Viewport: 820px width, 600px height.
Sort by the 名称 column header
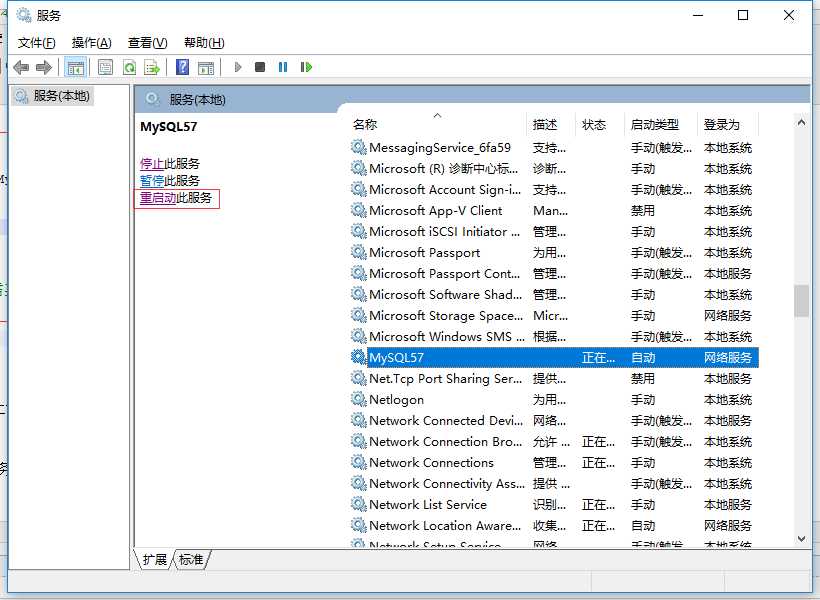(x=438, y=124)
